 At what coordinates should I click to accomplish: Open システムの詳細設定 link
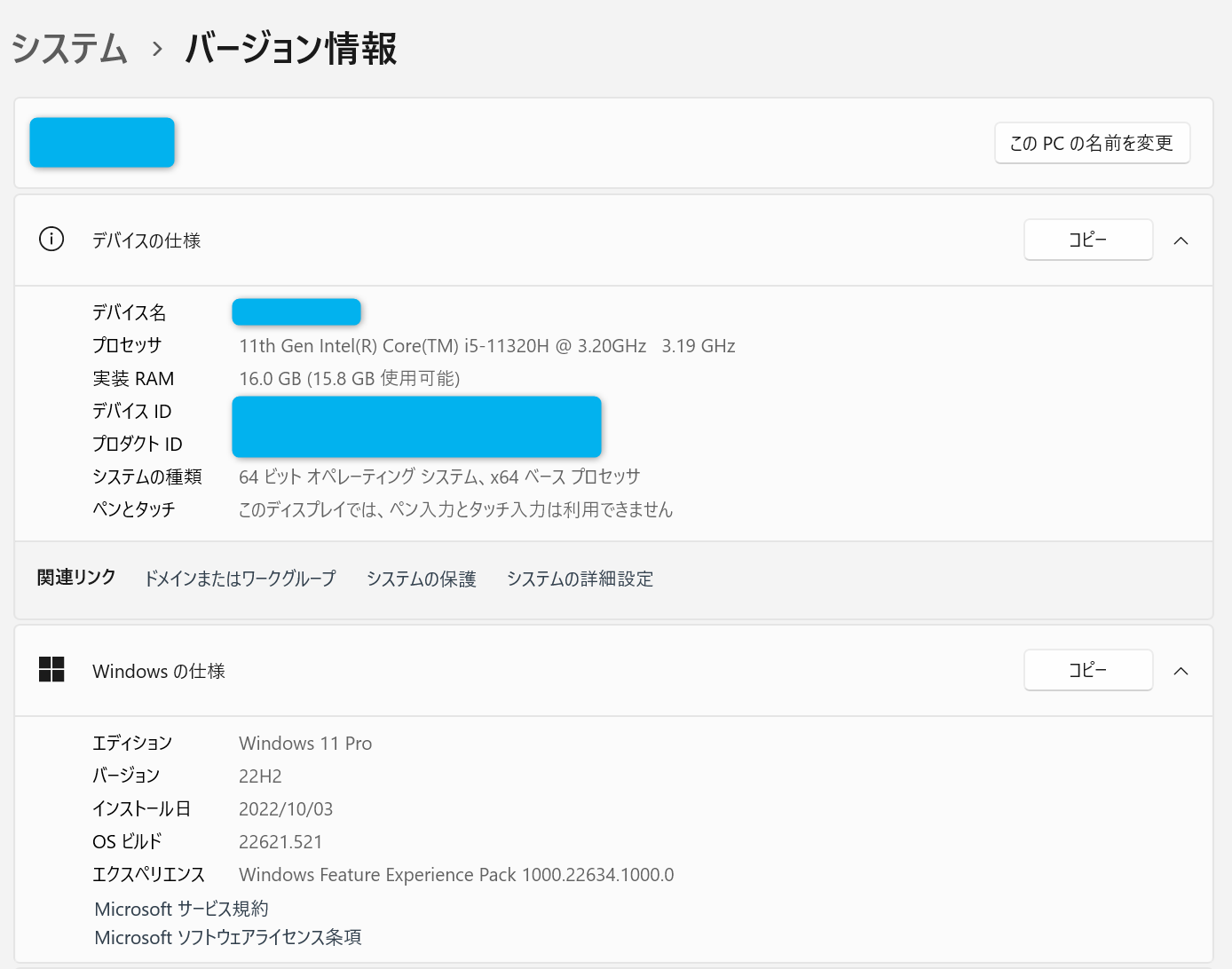580,579
